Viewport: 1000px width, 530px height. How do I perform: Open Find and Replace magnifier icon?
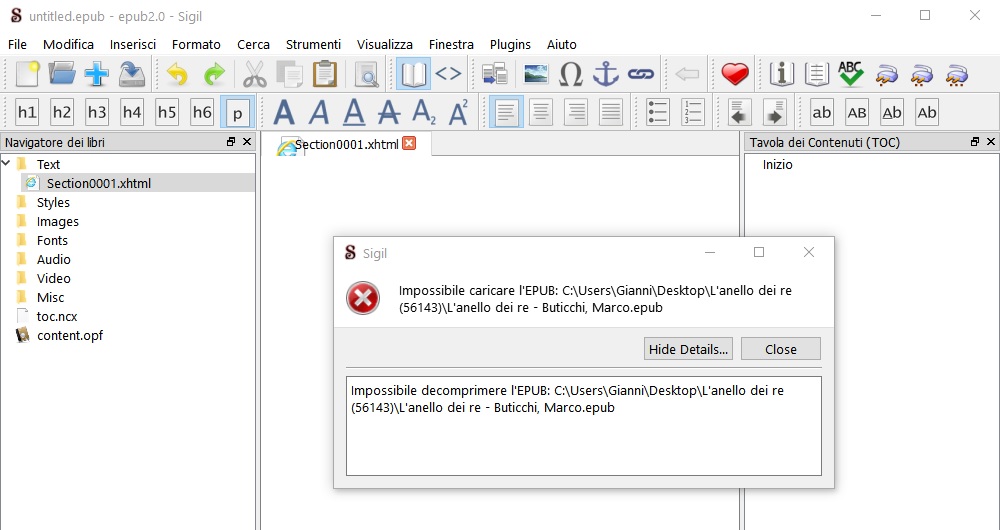point(367,74)
